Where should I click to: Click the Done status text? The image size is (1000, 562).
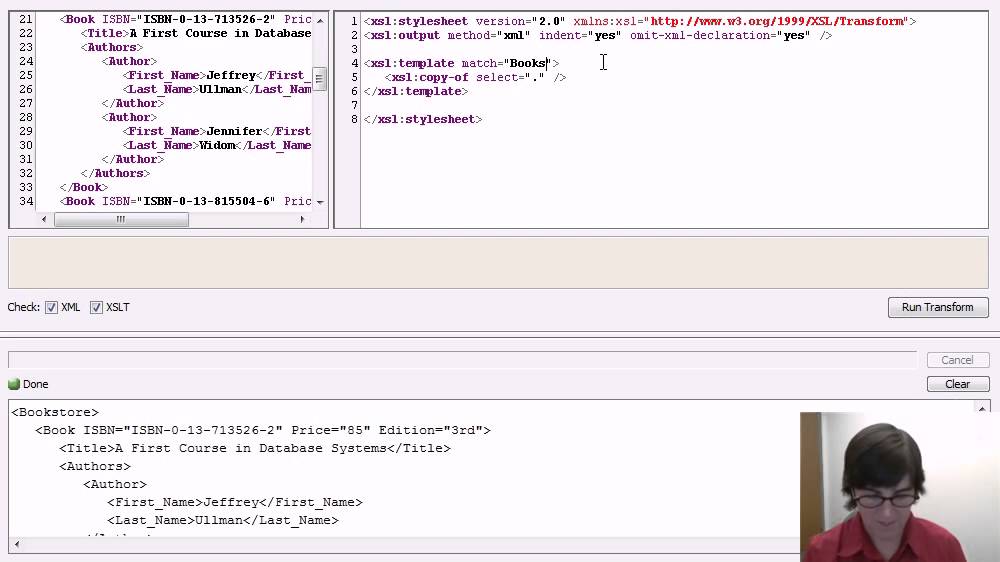pyautogui.click(x=36, y=384)
